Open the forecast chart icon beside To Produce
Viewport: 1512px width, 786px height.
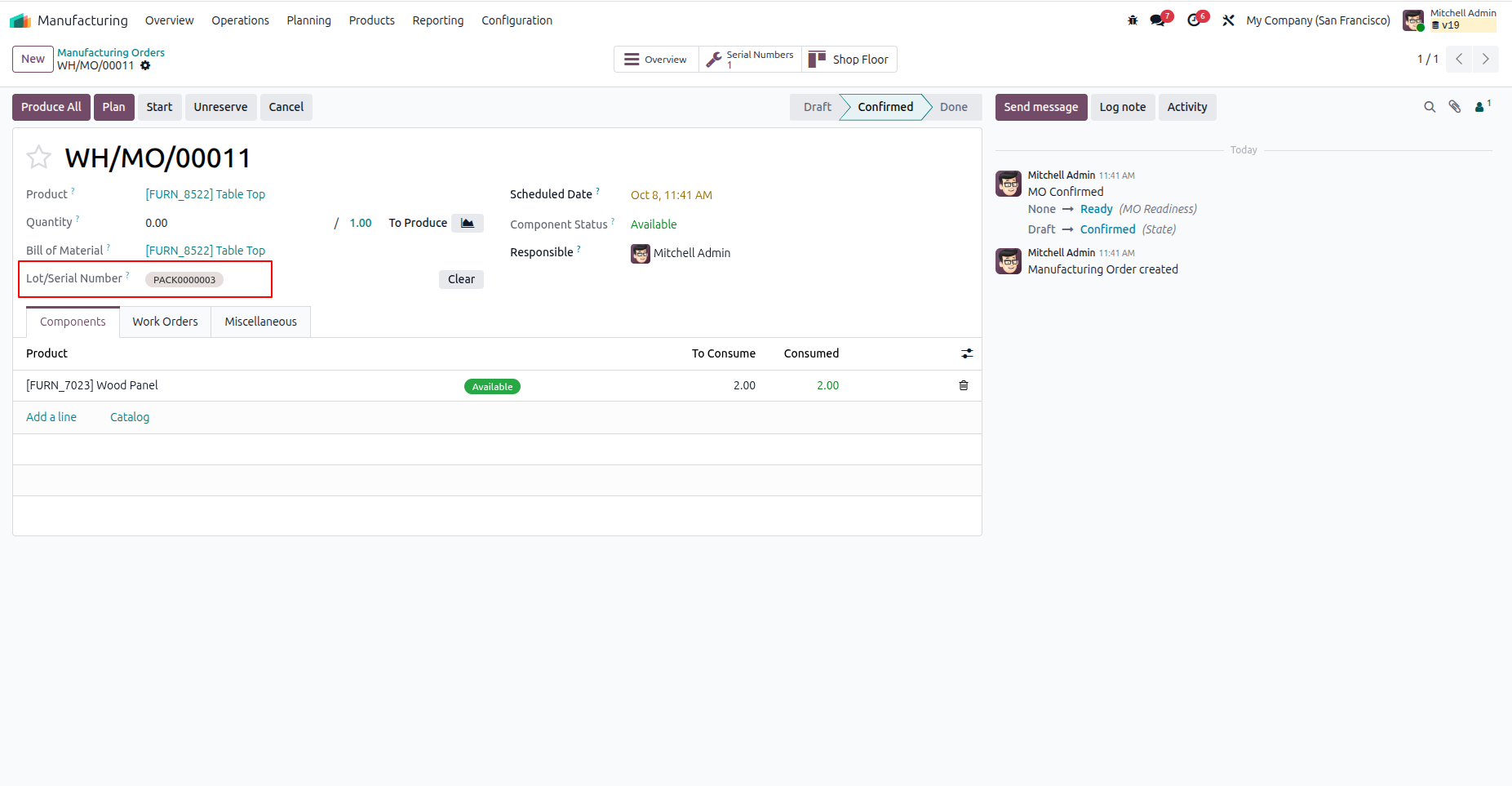click(x=468, y=223)
